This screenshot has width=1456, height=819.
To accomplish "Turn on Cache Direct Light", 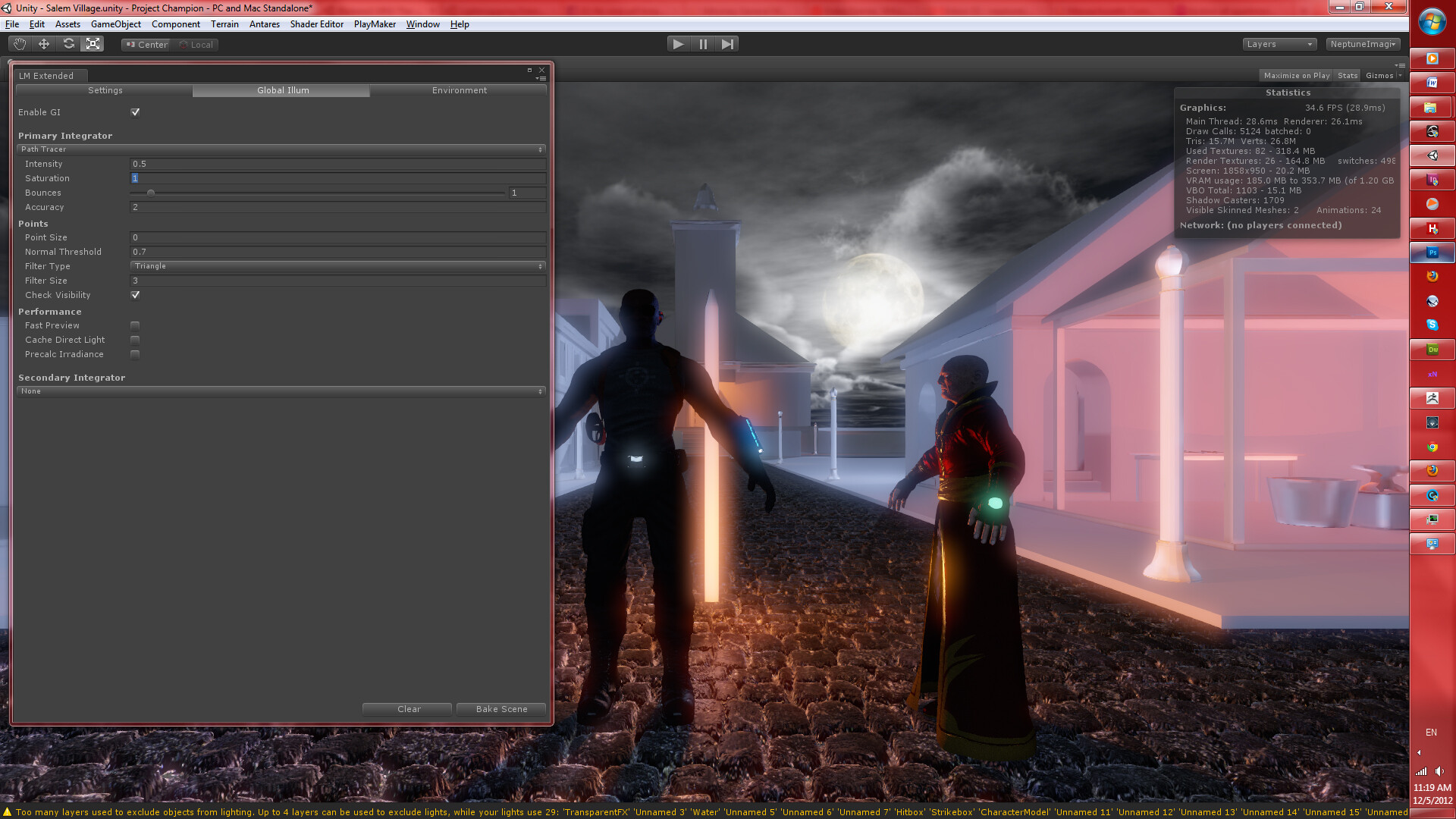I will click(134, 340).
